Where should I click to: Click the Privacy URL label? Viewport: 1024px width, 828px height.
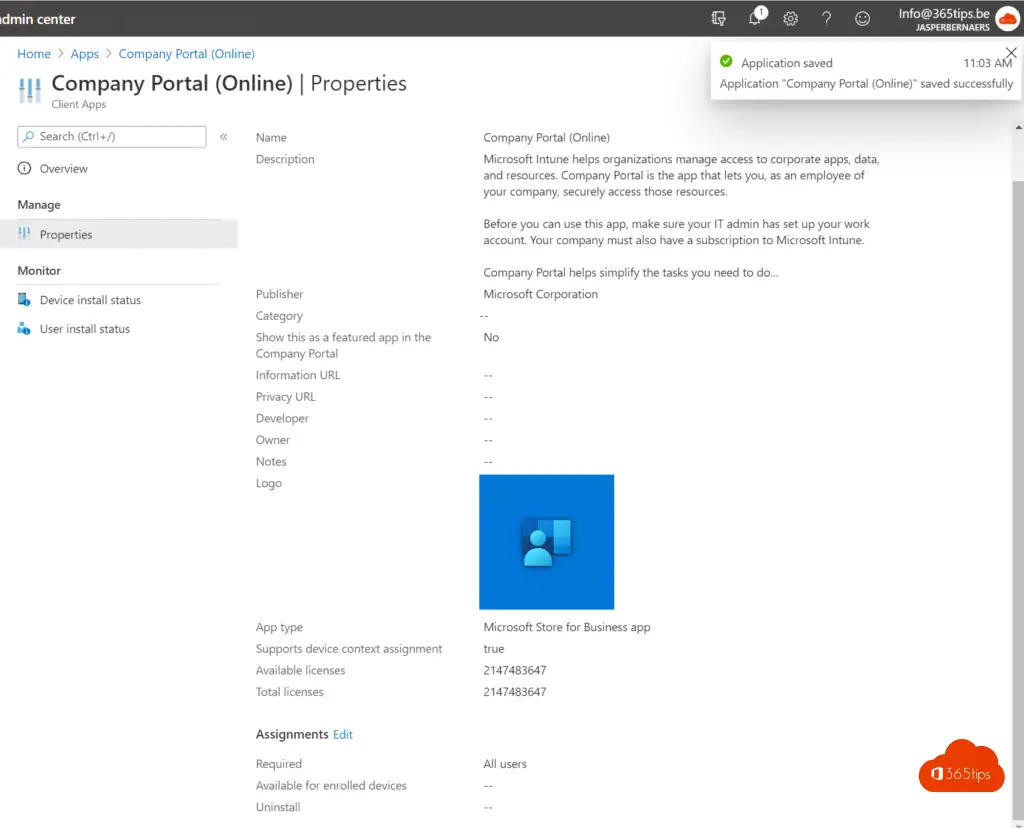(285, 396)
